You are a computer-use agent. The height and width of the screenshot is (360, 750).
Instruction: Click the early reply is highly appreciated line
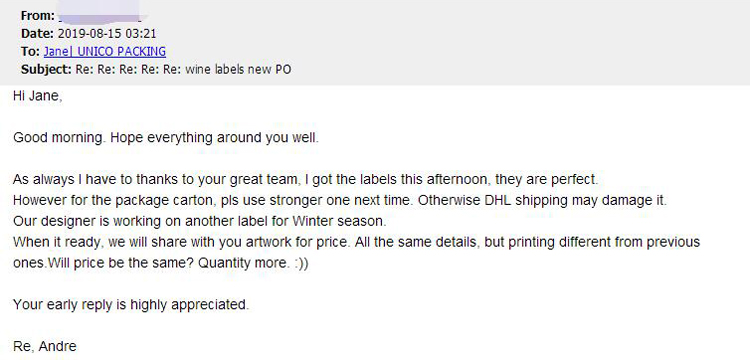(131, 305)
